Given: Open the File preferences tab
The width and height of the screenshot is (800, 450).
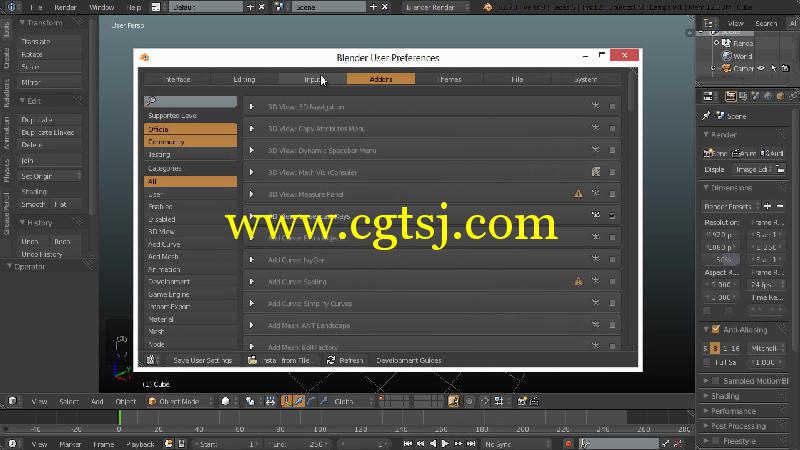Looking at the screenshot, I should click(517, 79).
